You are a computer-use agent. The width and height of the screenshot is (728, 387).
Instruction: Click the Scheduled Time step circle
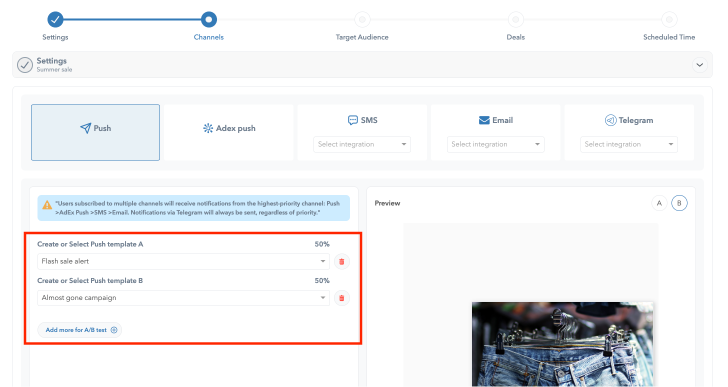(669, 19)
